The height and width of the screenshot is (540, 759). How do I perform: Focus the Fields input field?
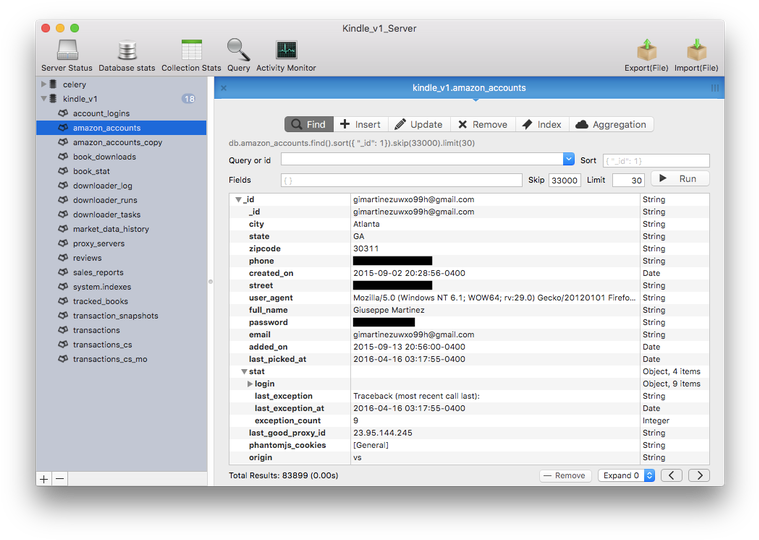pyautogui.click(x=401, y=180)
